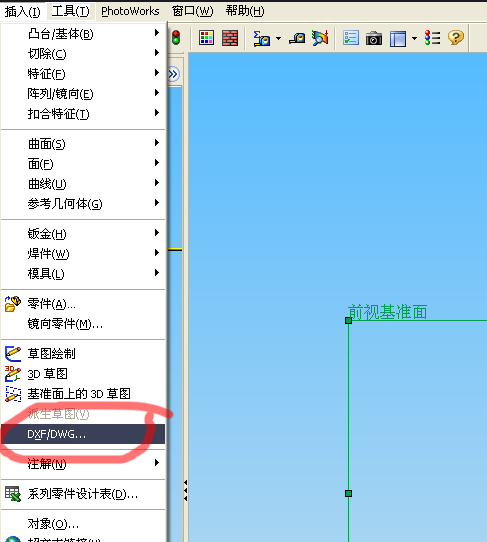487x542 pixels.
Task: Click the colorful analysis check icon
Action: (x=320, y=38)
